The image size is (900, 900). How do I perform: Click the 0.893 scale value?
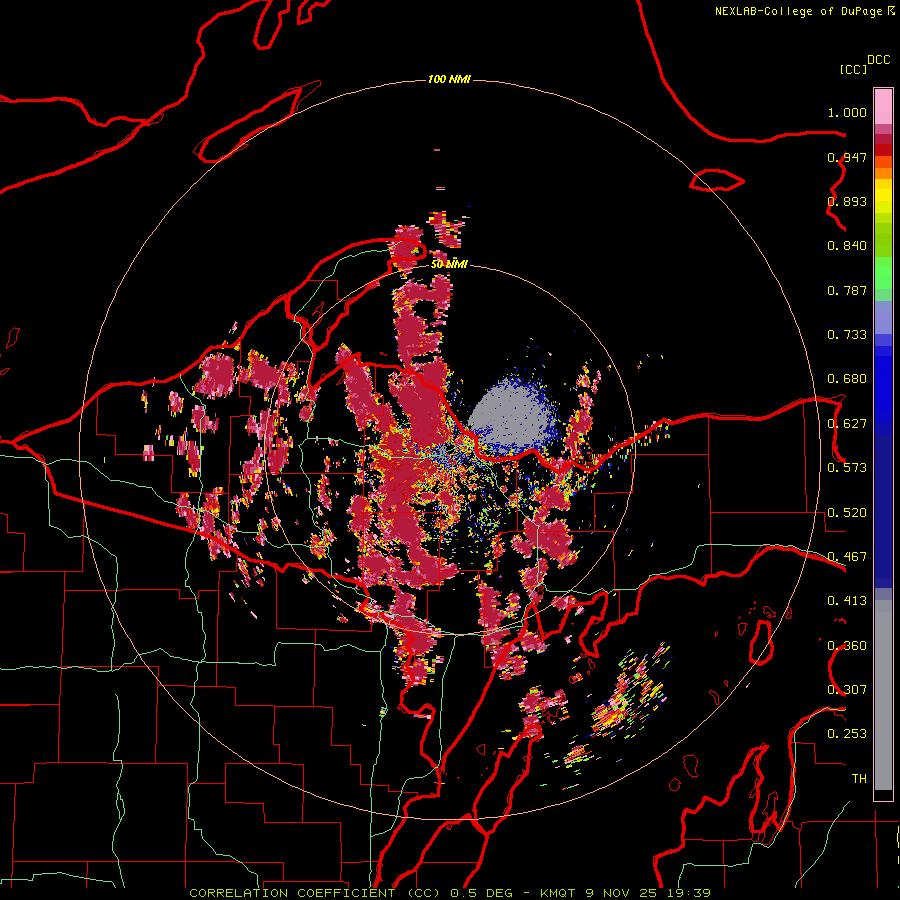click(847, 201)
